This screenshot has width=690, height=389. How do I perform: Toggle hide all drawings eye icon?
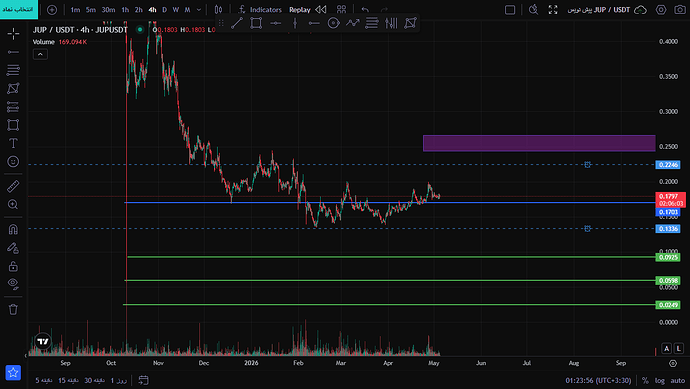(13, 284)
